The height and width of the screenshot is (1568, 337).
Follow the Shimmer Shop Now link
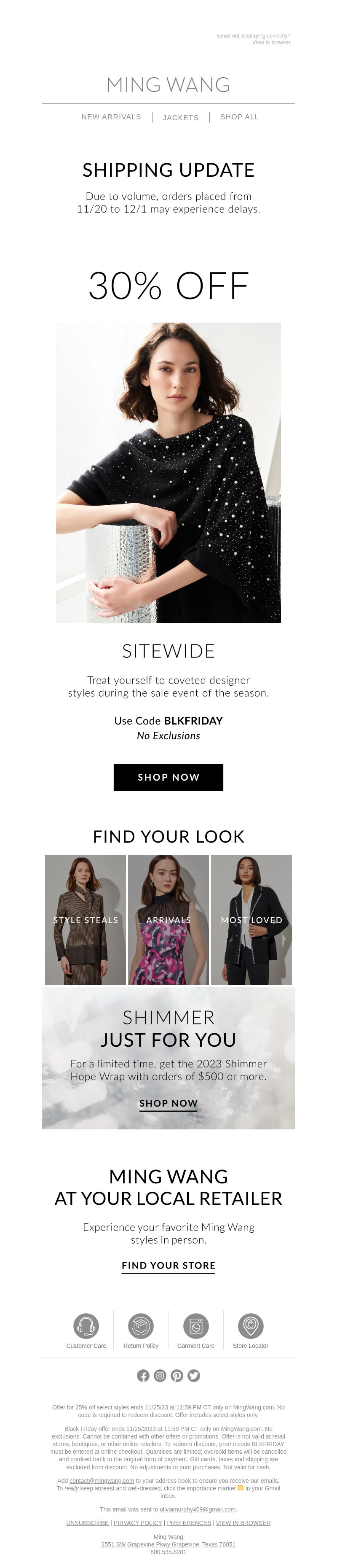pos(168,1104)
